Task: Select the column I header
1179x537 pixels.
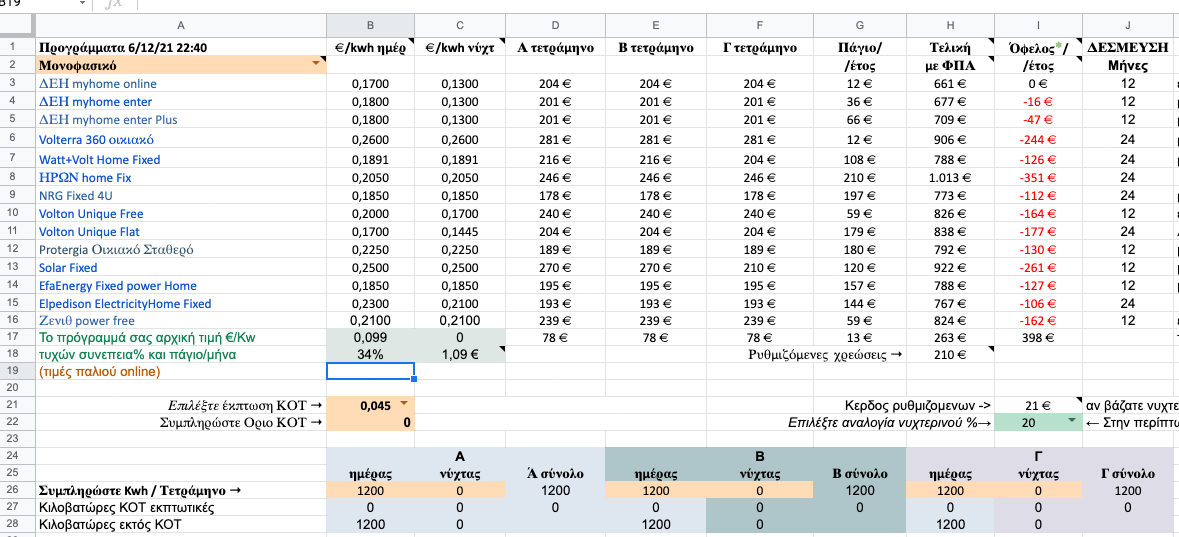Action: click(x=1038, y=26)
